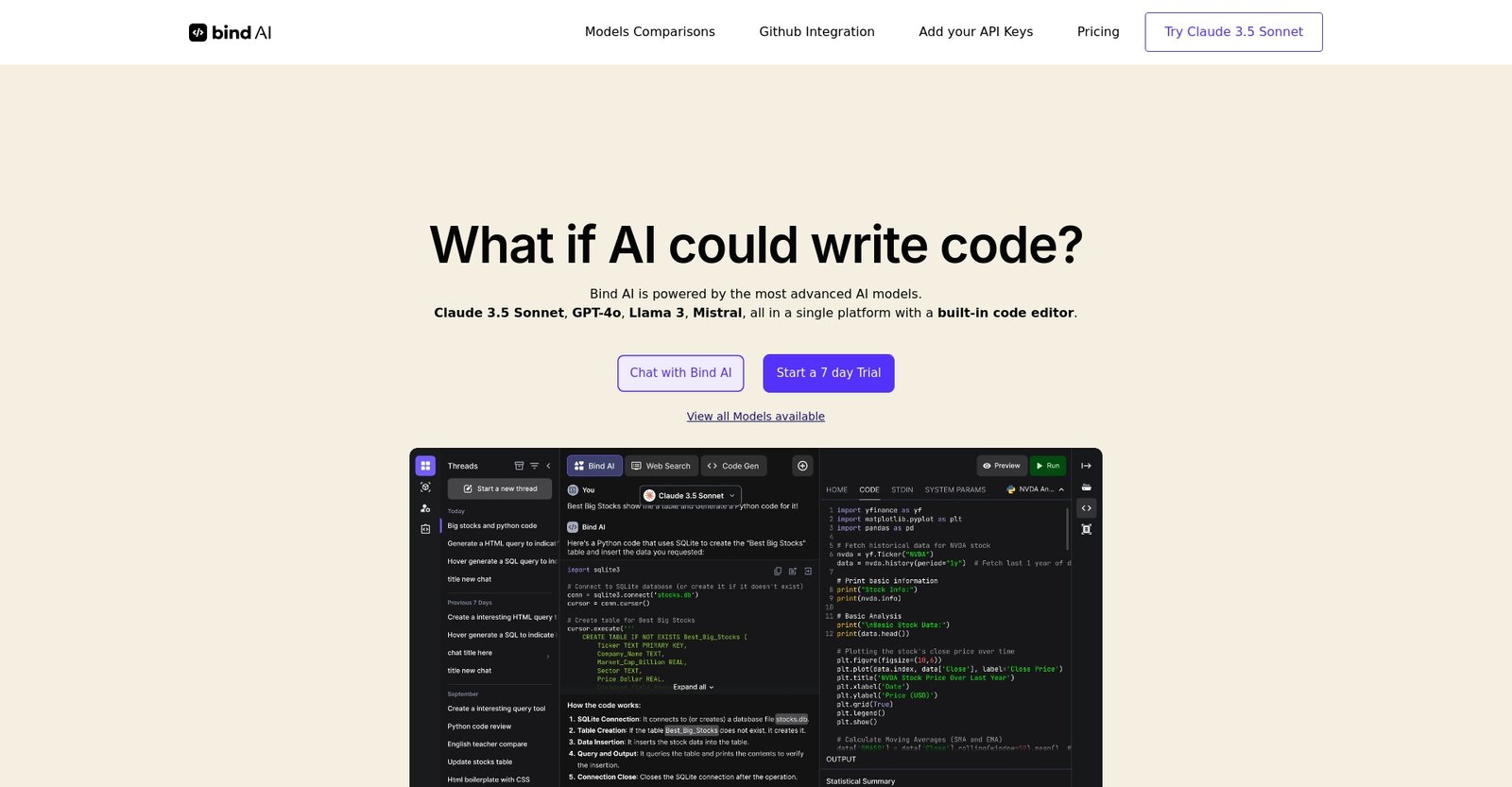Image resolution: width=1512 pixels, height=787 pixels.
Task: Open thread Hover generate a SQL query
Action: pos(502,561)
